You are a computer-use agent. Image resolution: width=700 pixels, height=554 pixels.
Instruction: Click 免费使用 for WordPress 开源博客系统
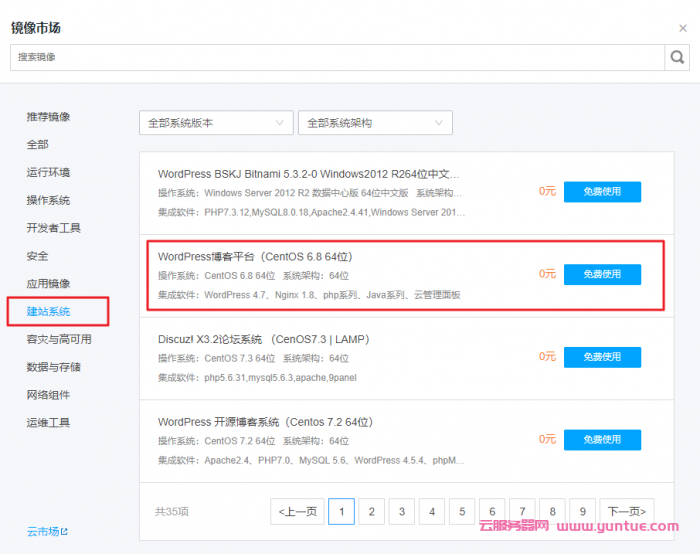point(602,439)
